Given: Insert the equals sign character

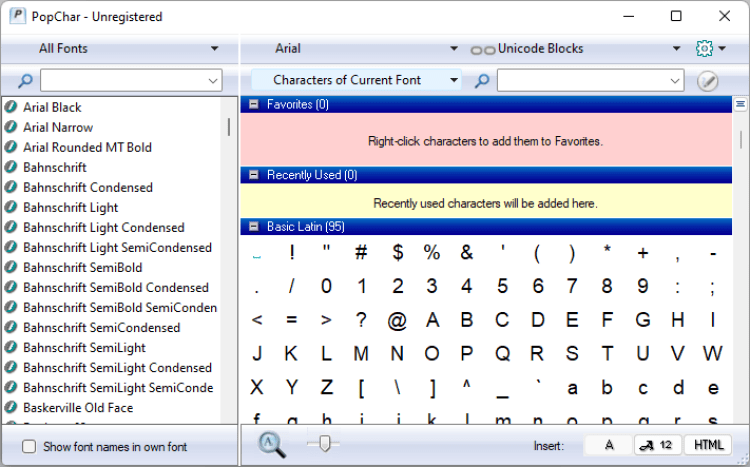Looking at the screenshot, I should point(292,320).
